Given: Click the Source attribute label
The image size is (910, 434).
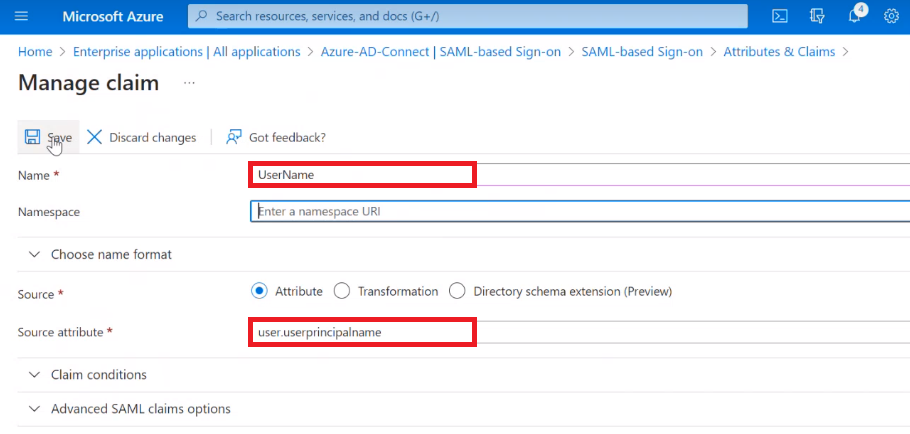Looking at the screenshot, I should click(60, 332).
